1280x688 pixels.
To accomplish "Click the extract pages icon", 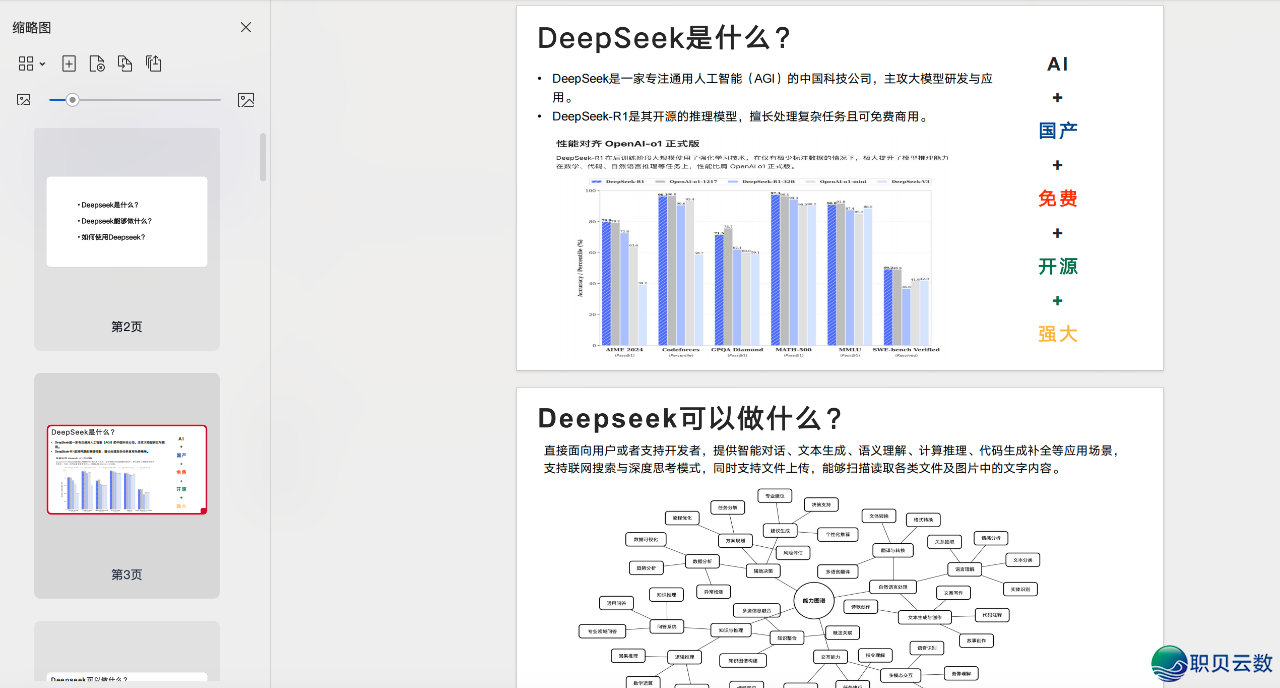I will click(x=153, y=64).
